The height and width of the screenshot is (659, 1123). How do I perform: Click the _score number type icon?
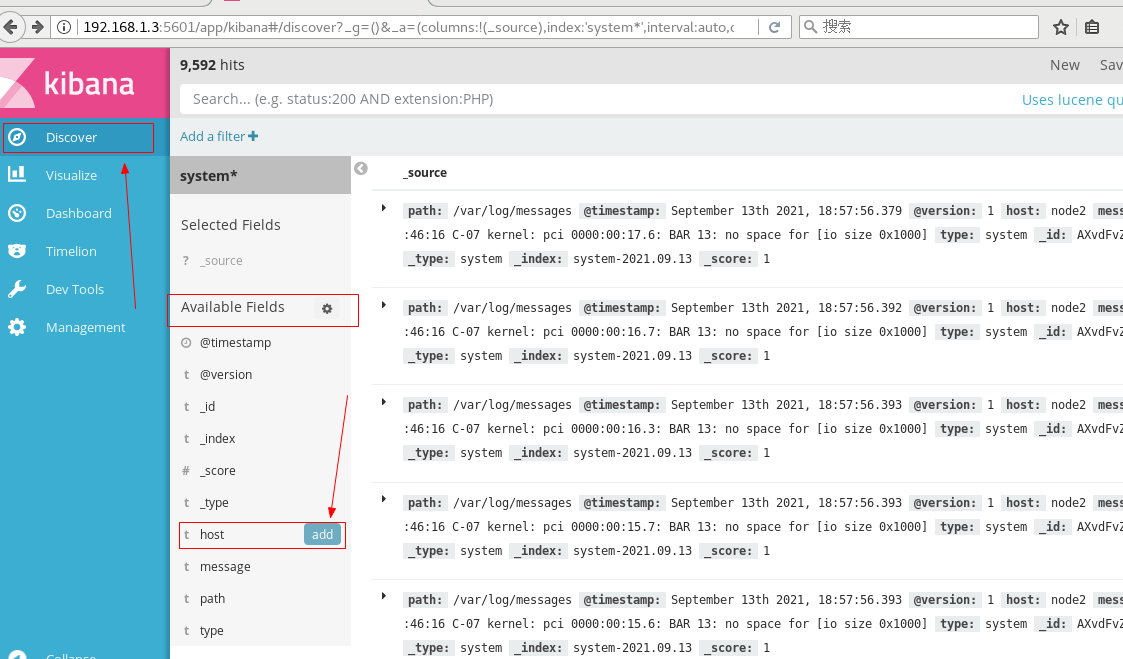click(x=186, y=471)
